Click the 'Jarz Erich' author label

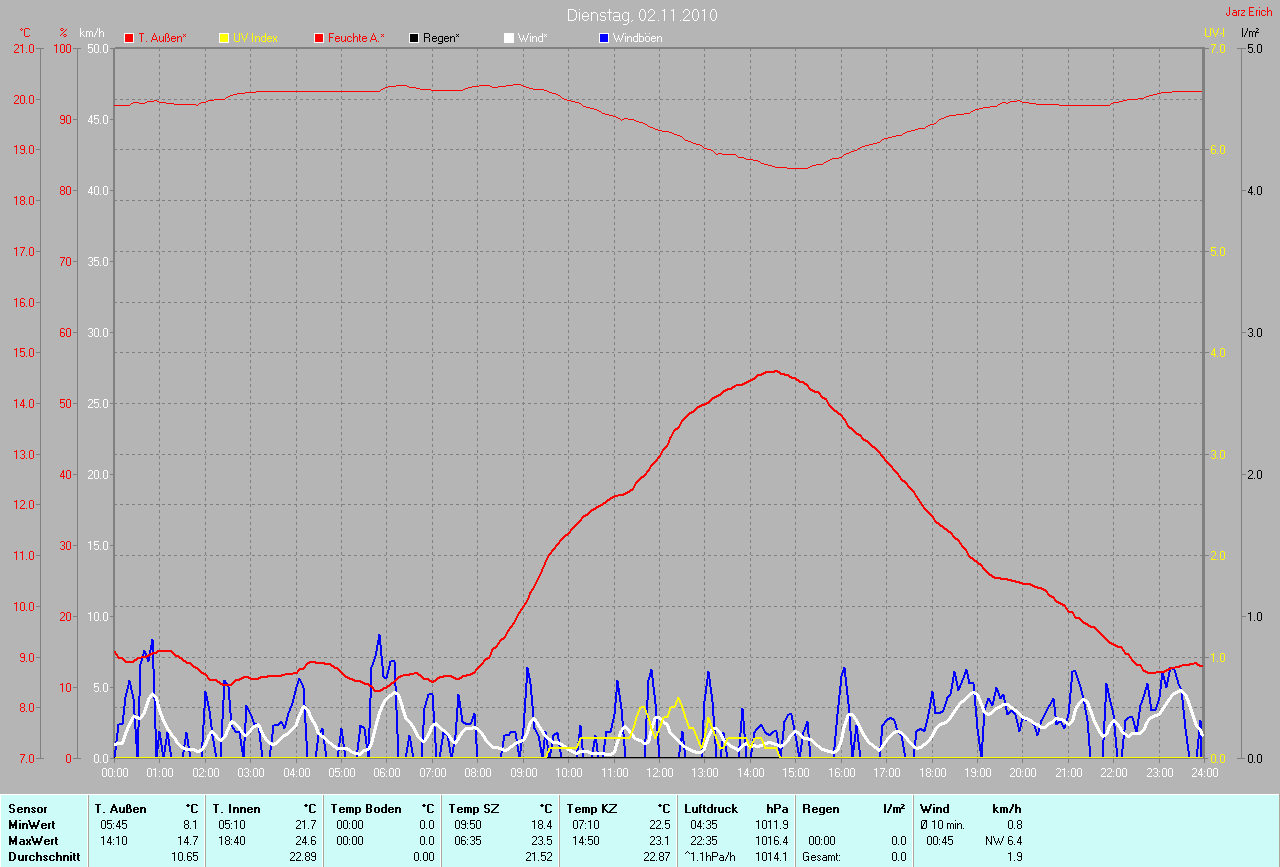1249,12
